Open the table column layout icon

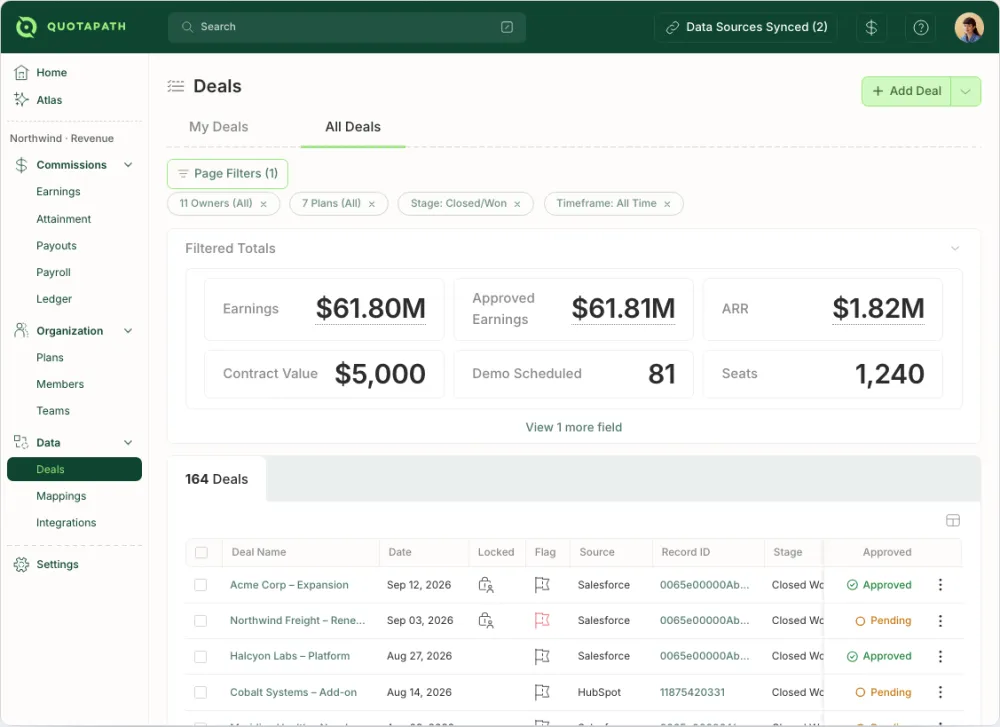953,520
